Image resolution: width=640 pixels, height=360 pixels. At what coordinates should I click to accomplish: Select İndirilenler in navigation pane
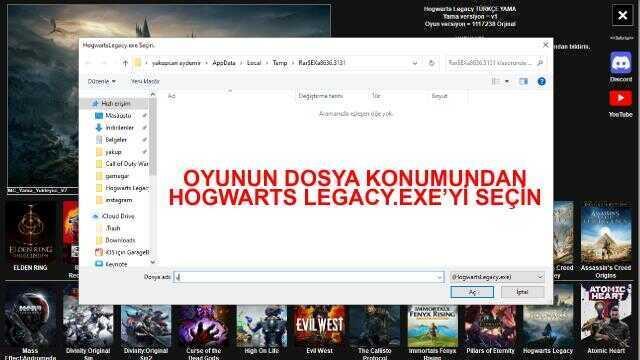coord(119,128)
